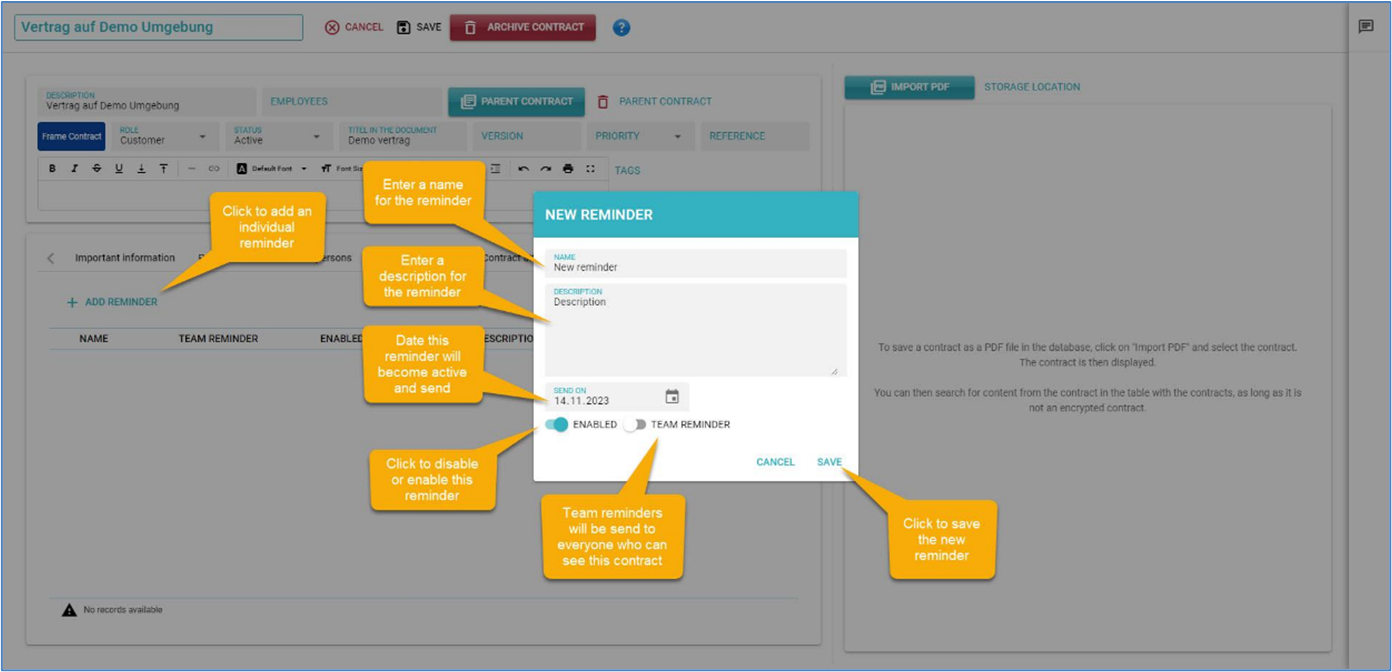
Task: Click the blue help question mark icon
Action: (621, 28)
